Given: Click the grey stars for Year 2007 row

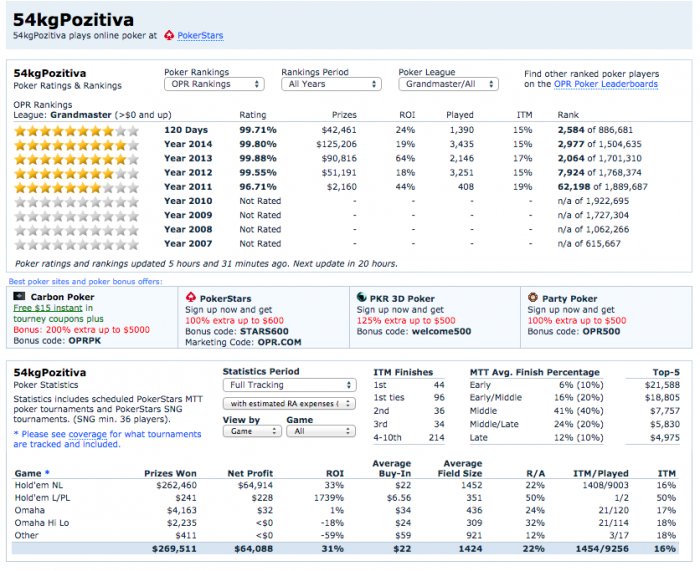Looking at the screenshot, I should pyautogui.click(x=77, y=245).
